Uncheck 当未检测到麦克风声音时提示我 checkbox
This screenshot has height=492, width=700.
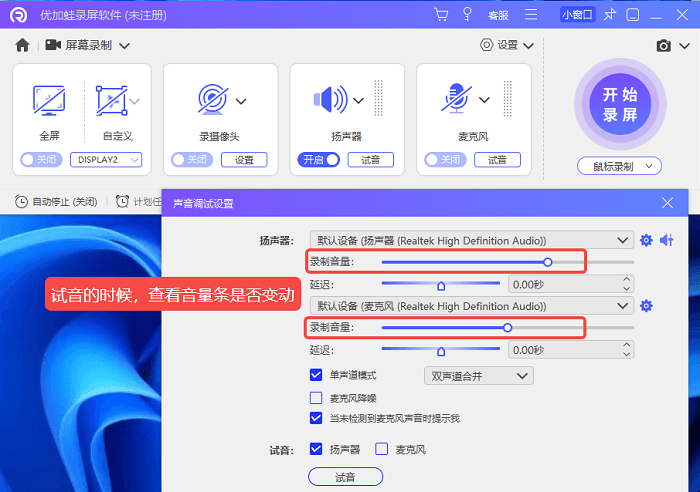(x=316, y=418)
